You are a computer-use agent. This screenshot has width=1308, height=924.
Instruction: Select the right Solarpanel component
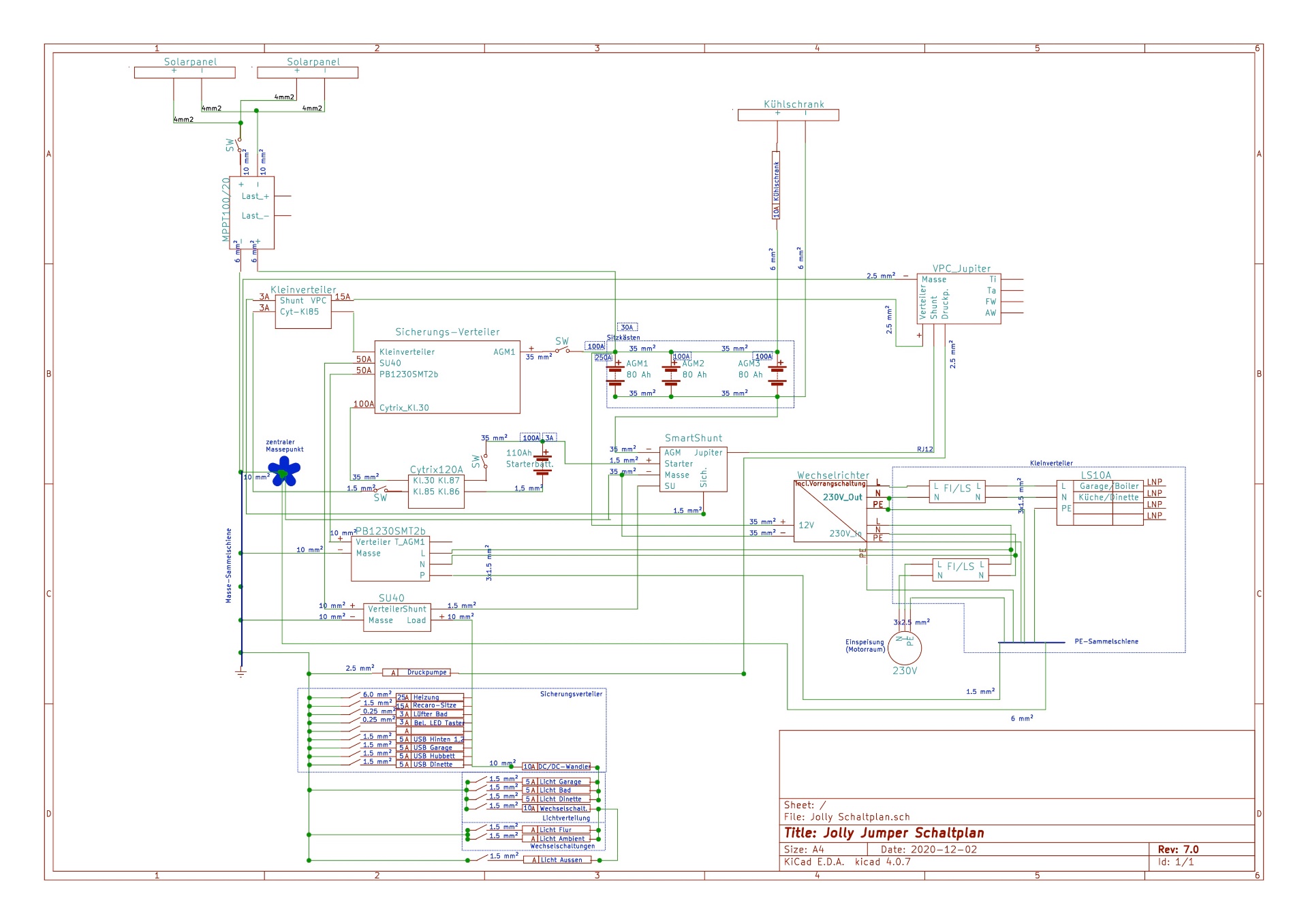(x=307, y=72)
